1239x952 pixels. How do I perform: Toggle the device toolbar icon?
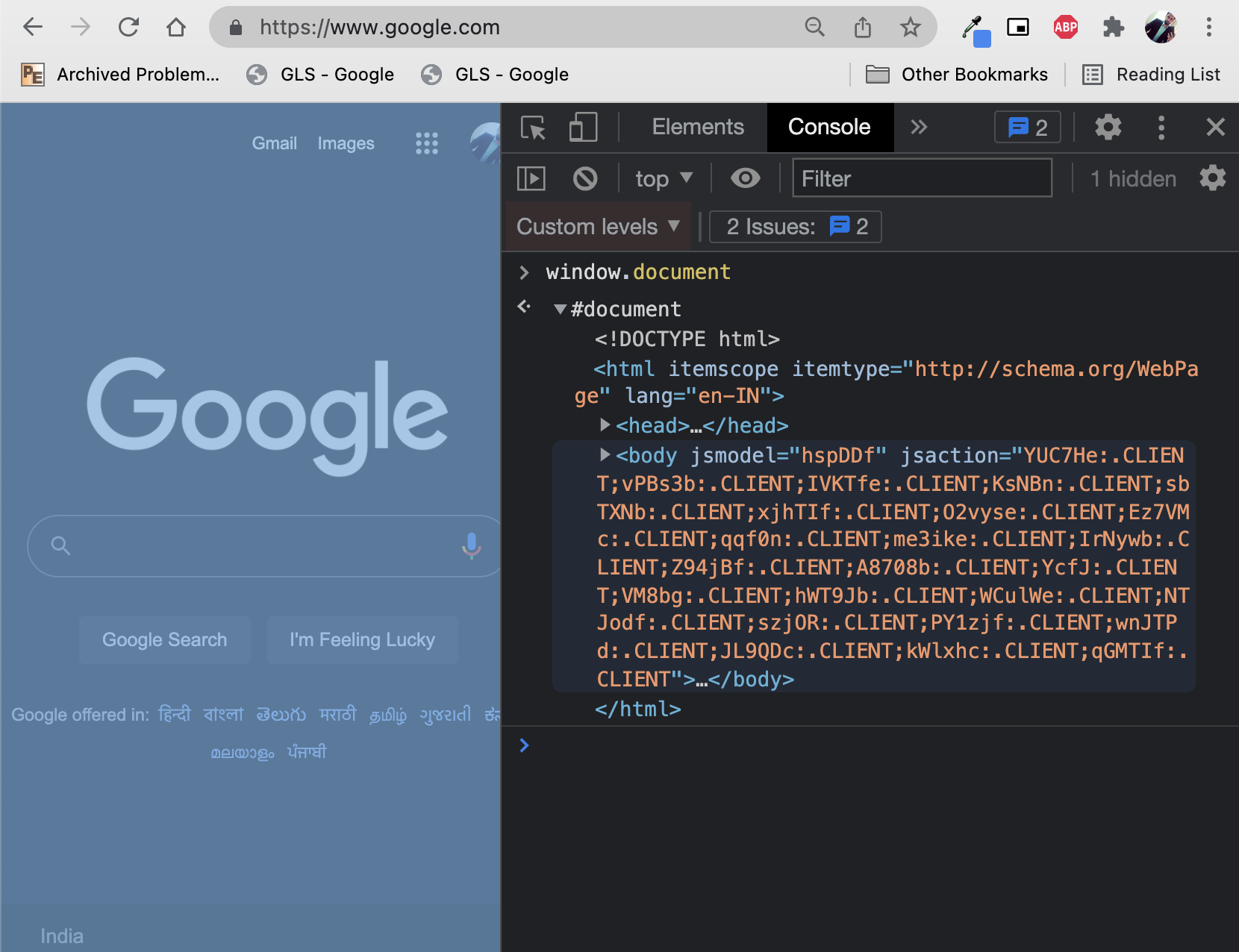[583, 128]
